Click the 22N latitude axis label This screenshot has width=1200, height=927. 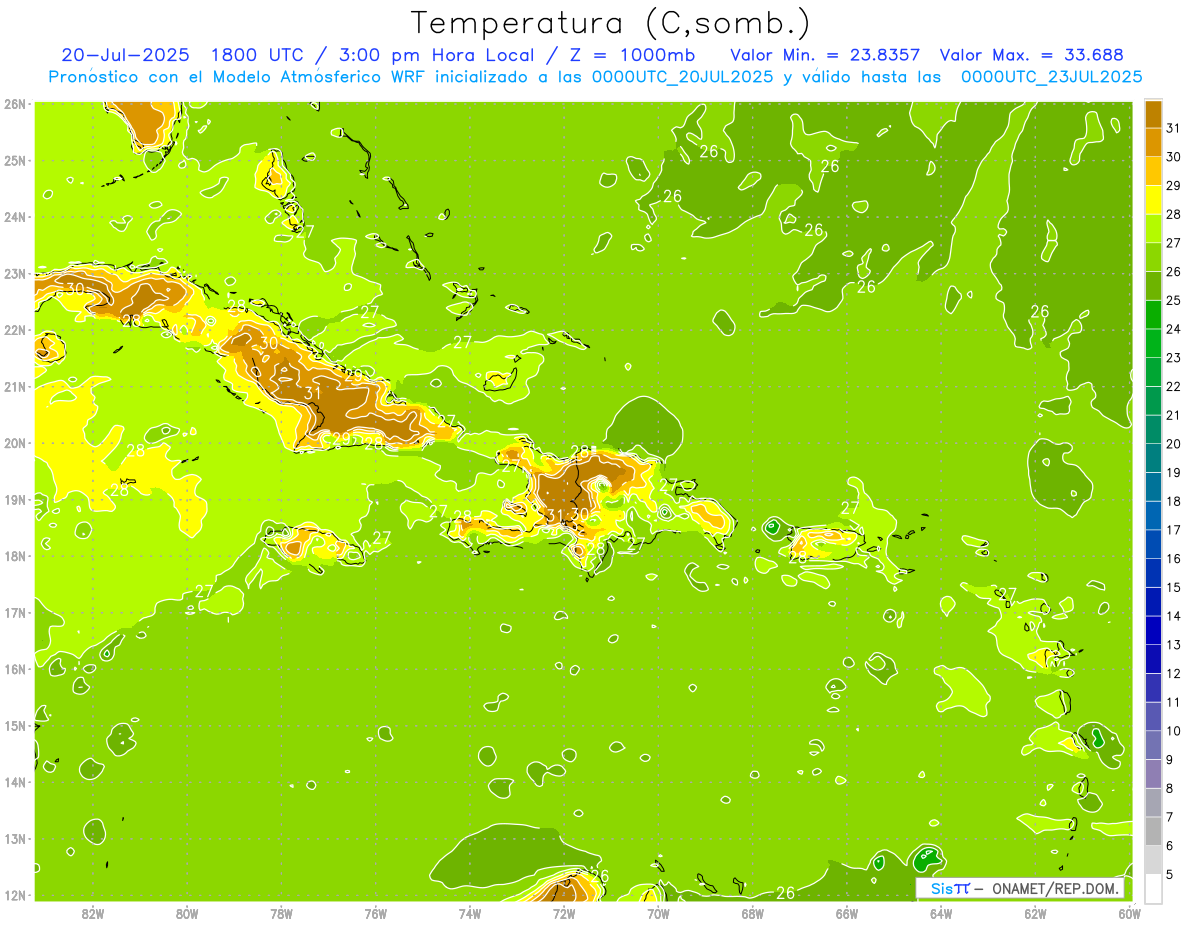16,330
